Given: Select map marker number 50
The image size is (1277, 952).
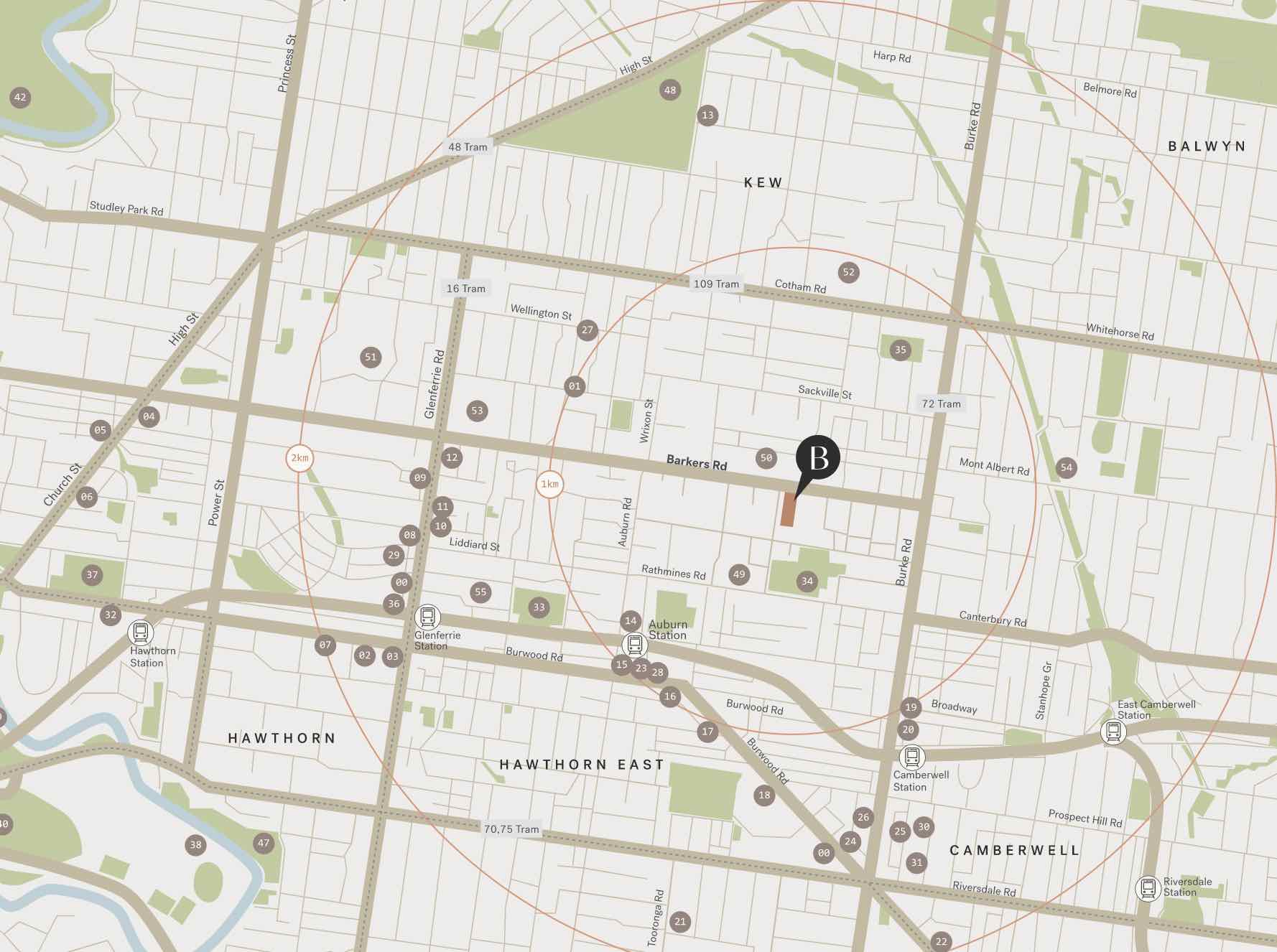Looking at the screenshot, I should pyautogui.click(x=766, y=458).
